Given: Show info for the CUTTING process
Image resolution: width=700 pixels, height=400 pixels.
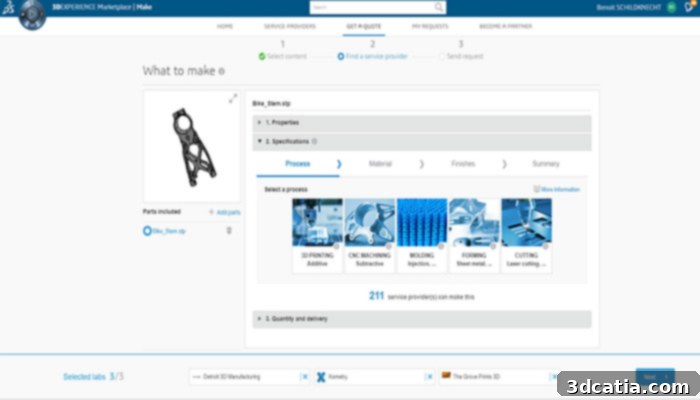Looking at the screenshot, I should click(546, 246).
